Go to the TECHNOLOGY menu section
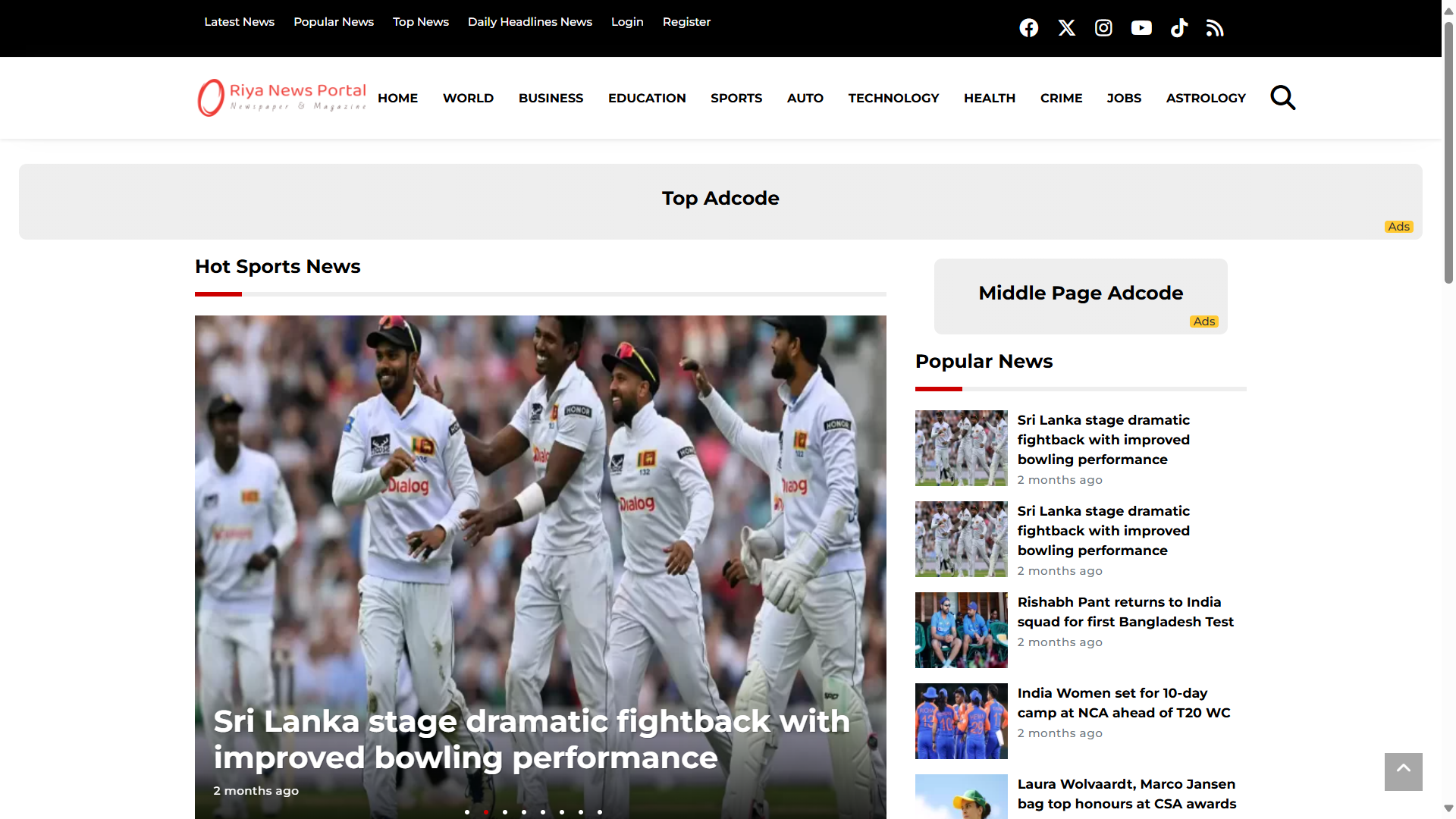The height and width of the screenshot is (819, 1456). click(x=893, y=98)
